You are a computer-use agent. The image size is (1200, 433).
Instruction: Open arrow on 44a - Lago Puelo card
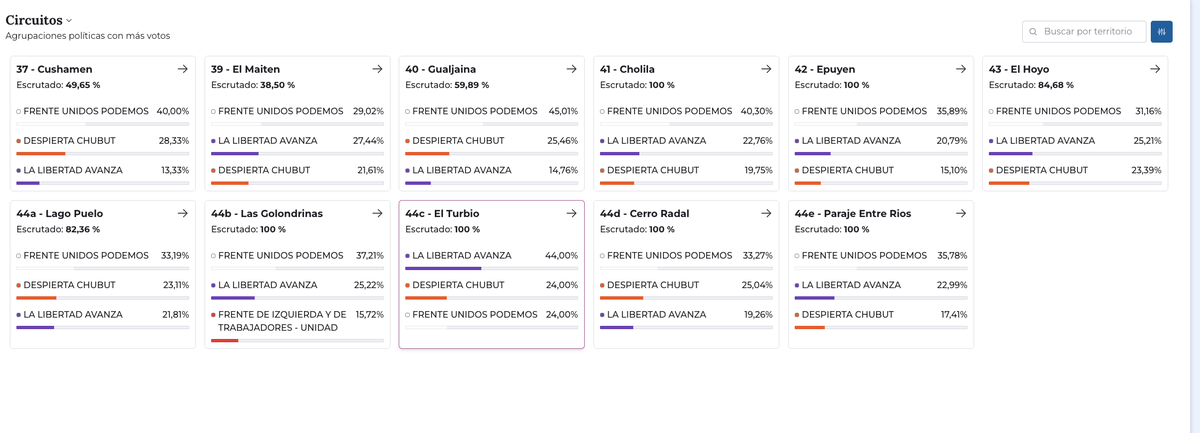click(x=183, y=213)
